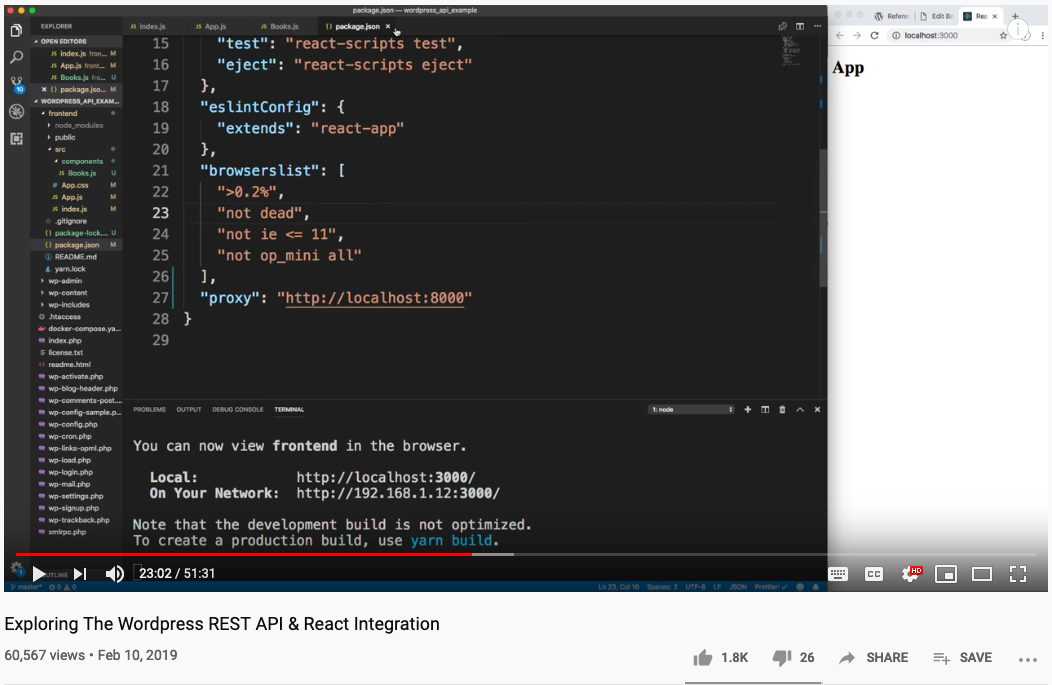Toggle closed captions CC button
The height and width of the screenshot is (685, 1052).
pos(874,574)
